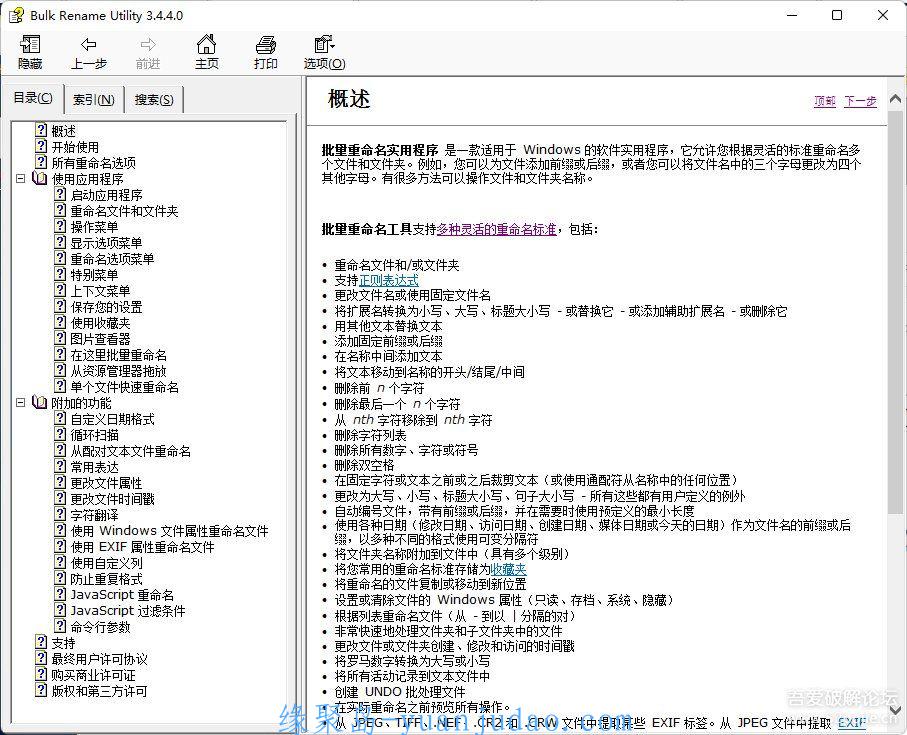
Task: Click the page icon beside 自定义日期格式
Action: [x=60, y=419]
